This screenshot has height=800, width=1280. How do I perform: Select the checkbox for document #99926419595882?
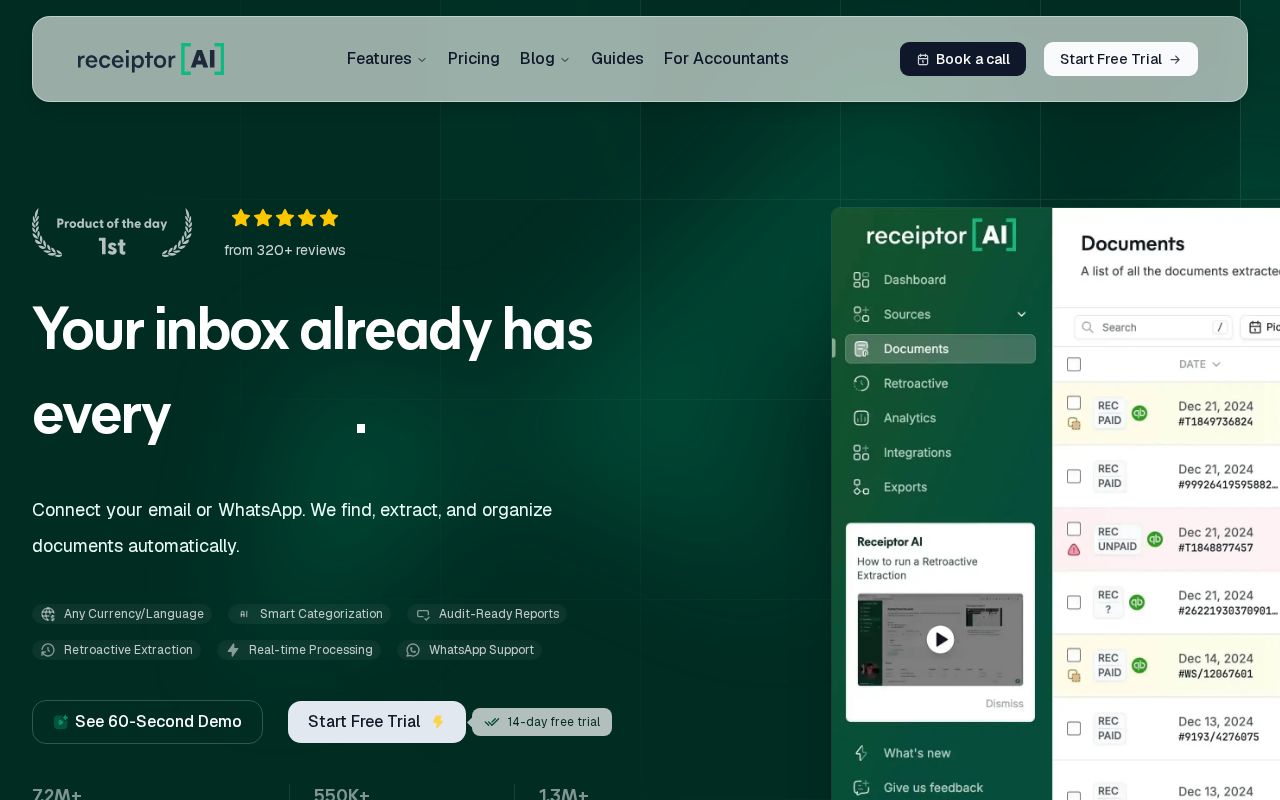point(1074,476)
